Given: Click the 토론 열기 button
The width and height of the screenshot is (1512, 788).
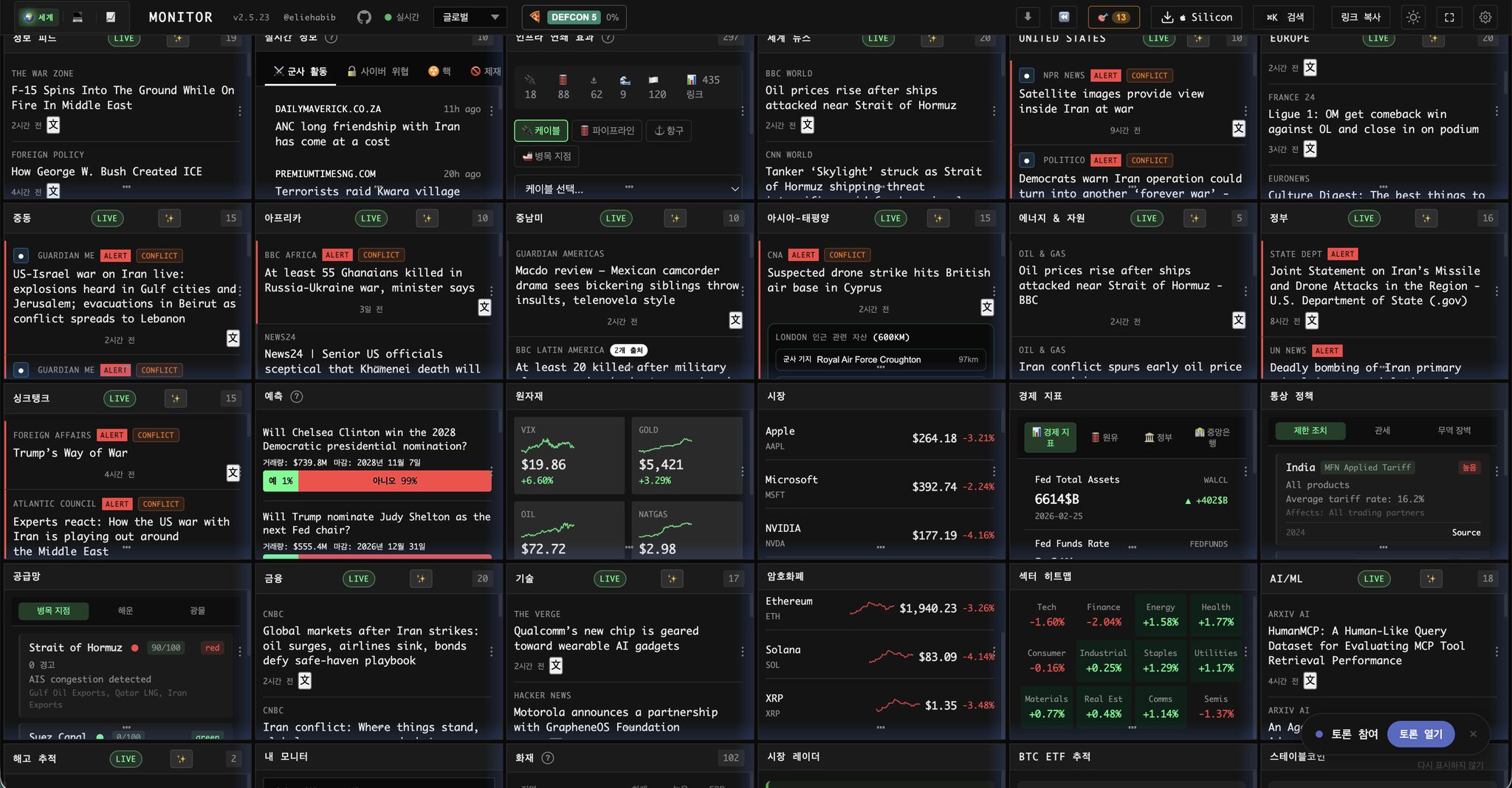Looking at the screenshot, I should pyautogui.click(x=1420, y=734).
